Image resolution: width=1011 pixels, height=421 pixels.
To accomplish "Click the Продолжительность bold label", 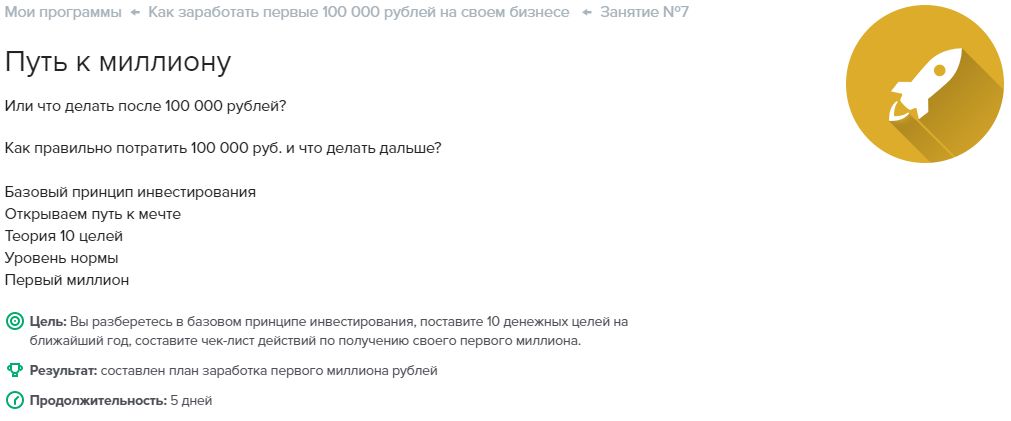I will tap(98, 400).
